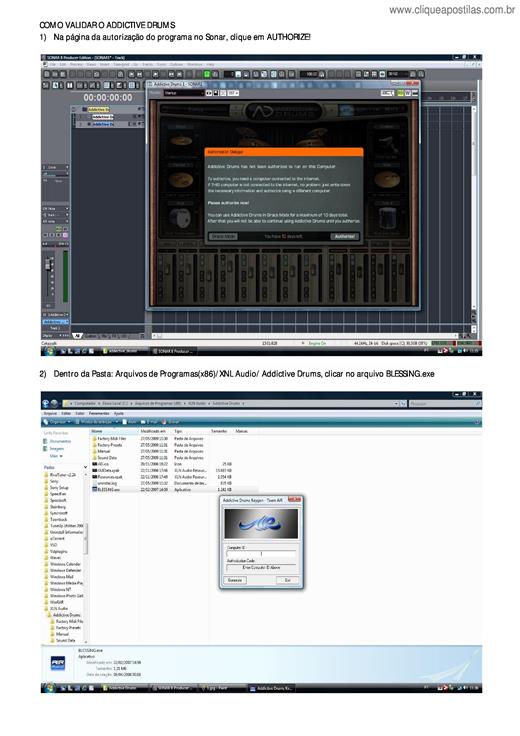
Task: Open Imagens in the favorite links
Action: (x=54, y=449)
